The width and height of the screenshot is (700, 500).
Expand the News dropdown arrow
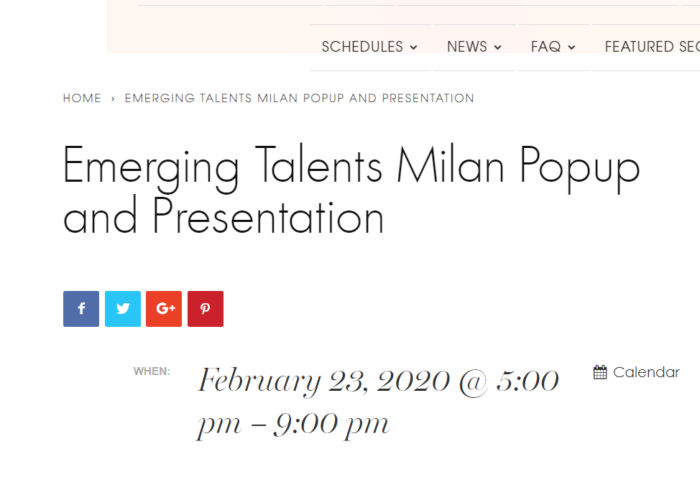[498, 47]
